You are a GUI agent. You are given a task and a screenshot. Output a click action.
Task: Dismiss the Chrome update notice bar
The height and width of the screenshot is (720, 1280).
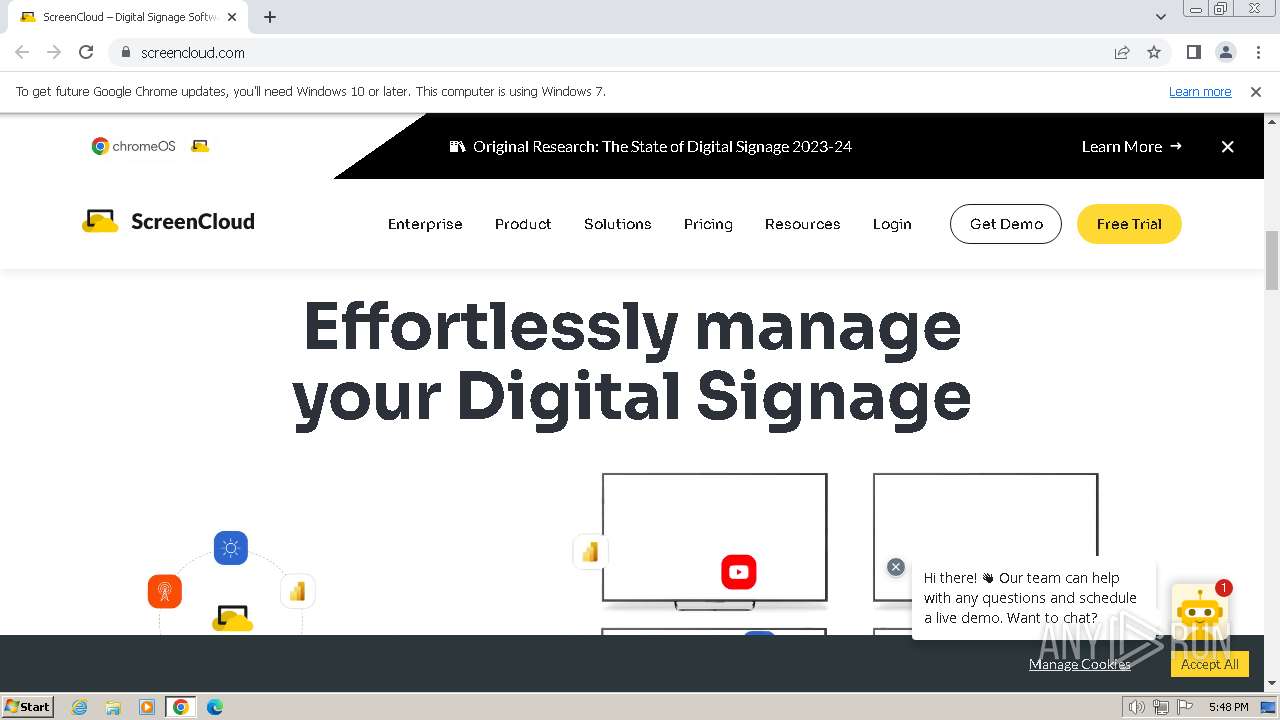1256,91
